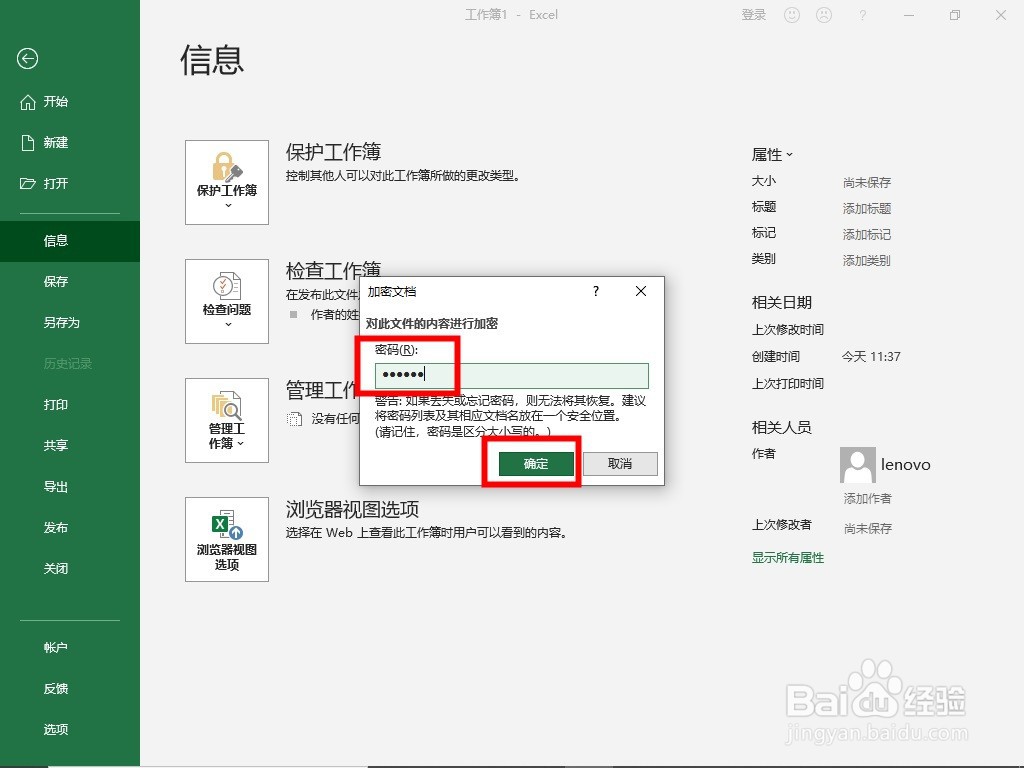Click the lenovo author name
This screenshot has width=1024, height=768.
pyautogui.click(x=906, y=465)
